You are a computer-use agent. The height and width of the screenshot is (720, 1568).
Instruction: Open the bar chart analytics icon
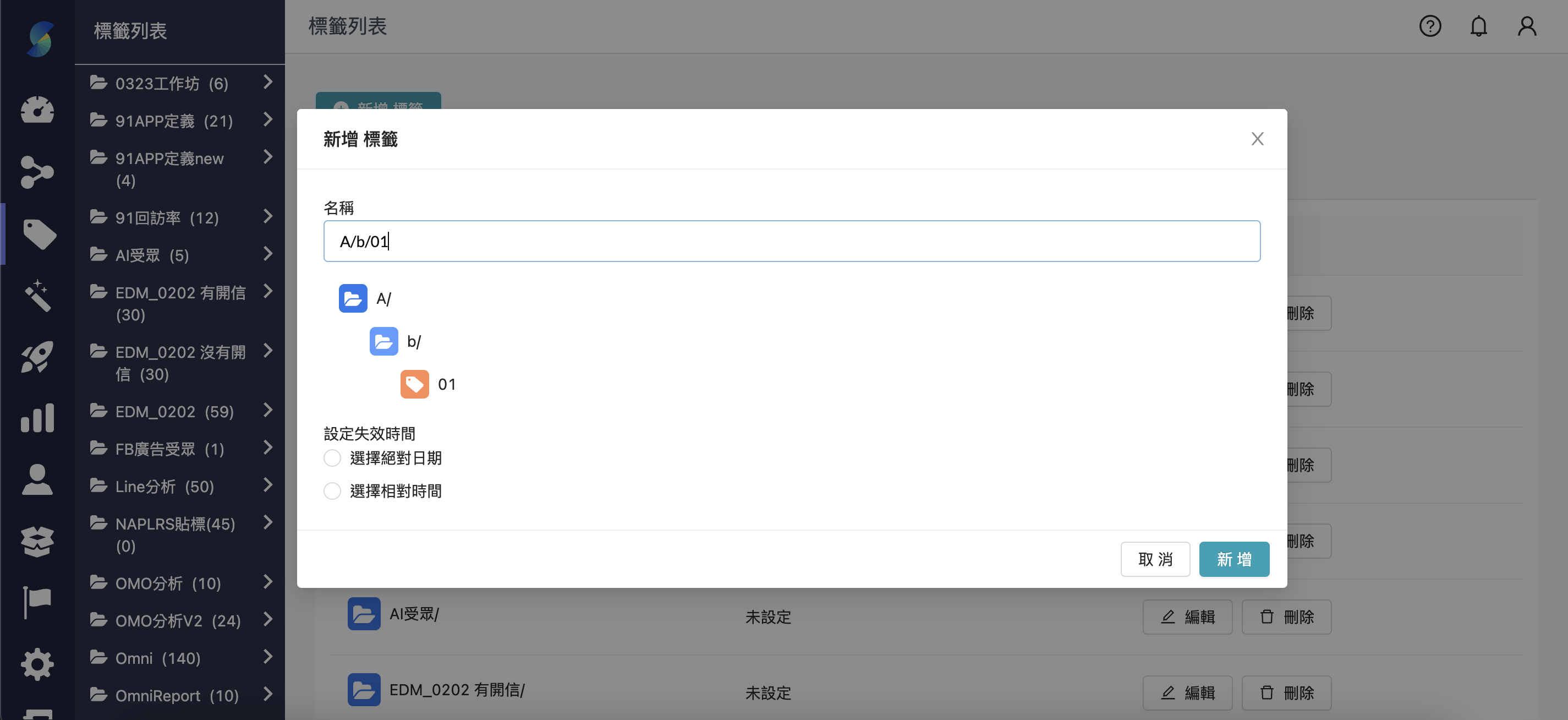[37, 418]
